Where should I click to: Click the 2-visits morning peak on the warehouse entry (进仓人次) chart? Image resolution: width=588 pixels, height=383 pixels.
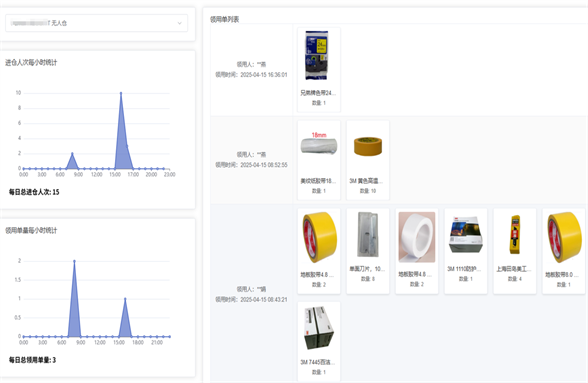click(72, 153)
